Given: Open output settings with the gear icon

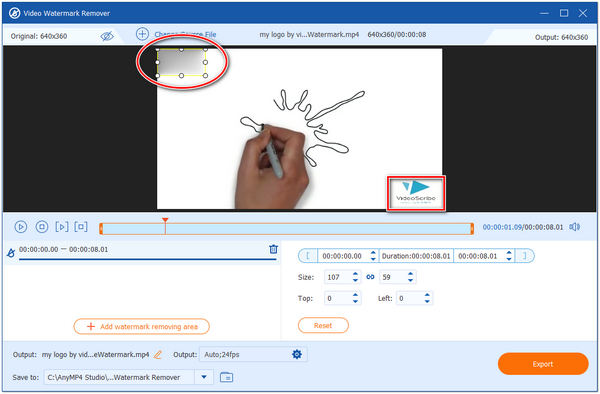Looking at the screenshot, I should coord(297,354).
